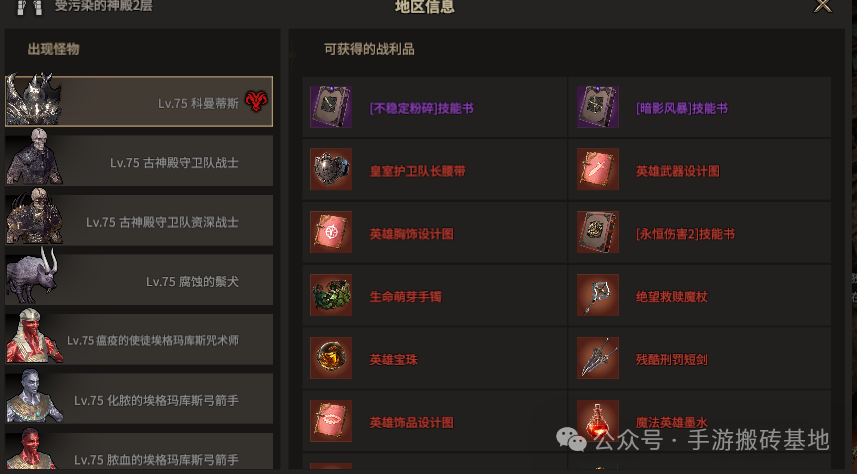The image size is (857, 474).
Task: Click the 英雄胸饰设计图 item name
Action: [412, 234]
